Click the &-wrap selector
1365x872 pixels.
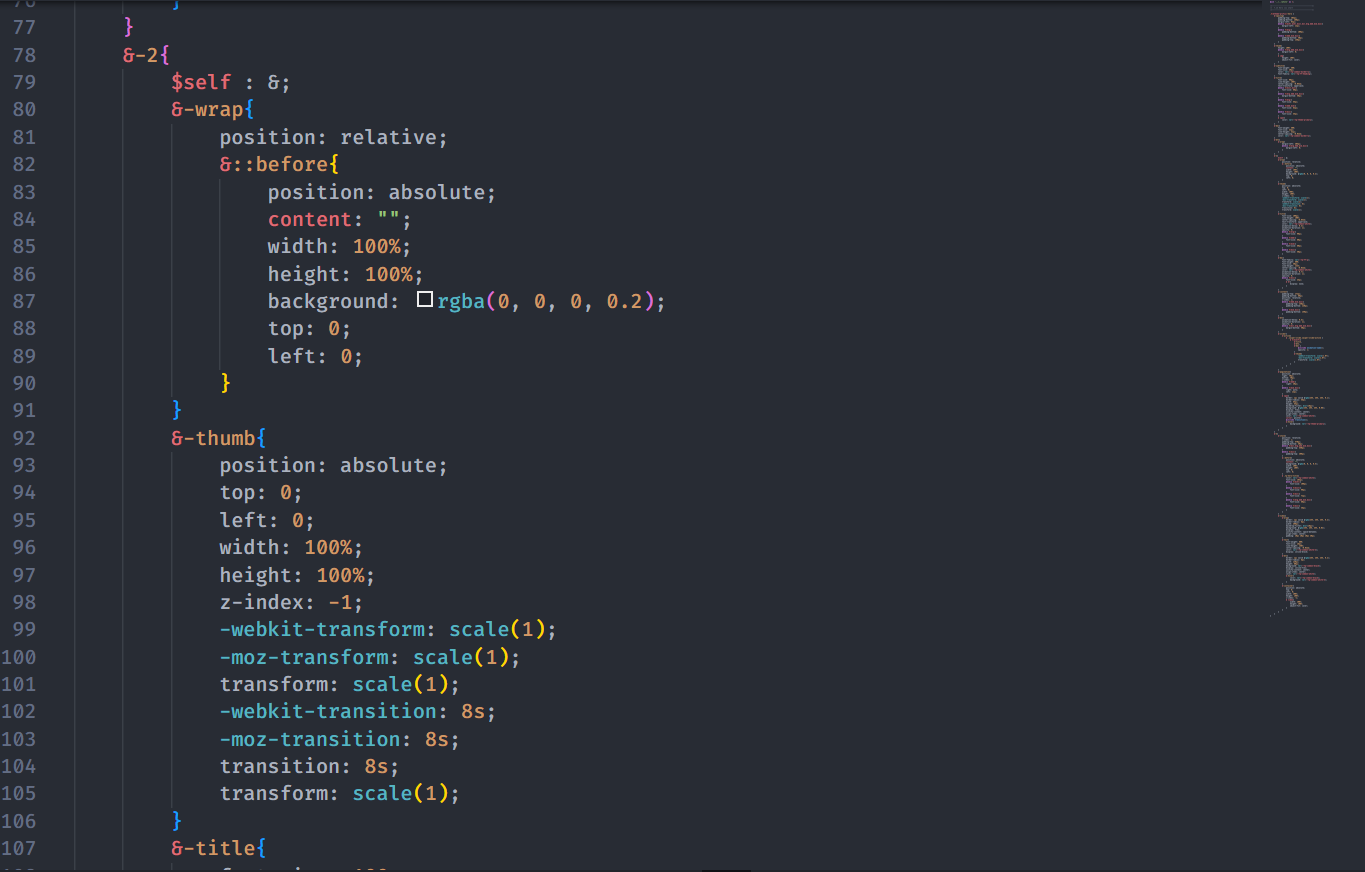tap(206, 109)
